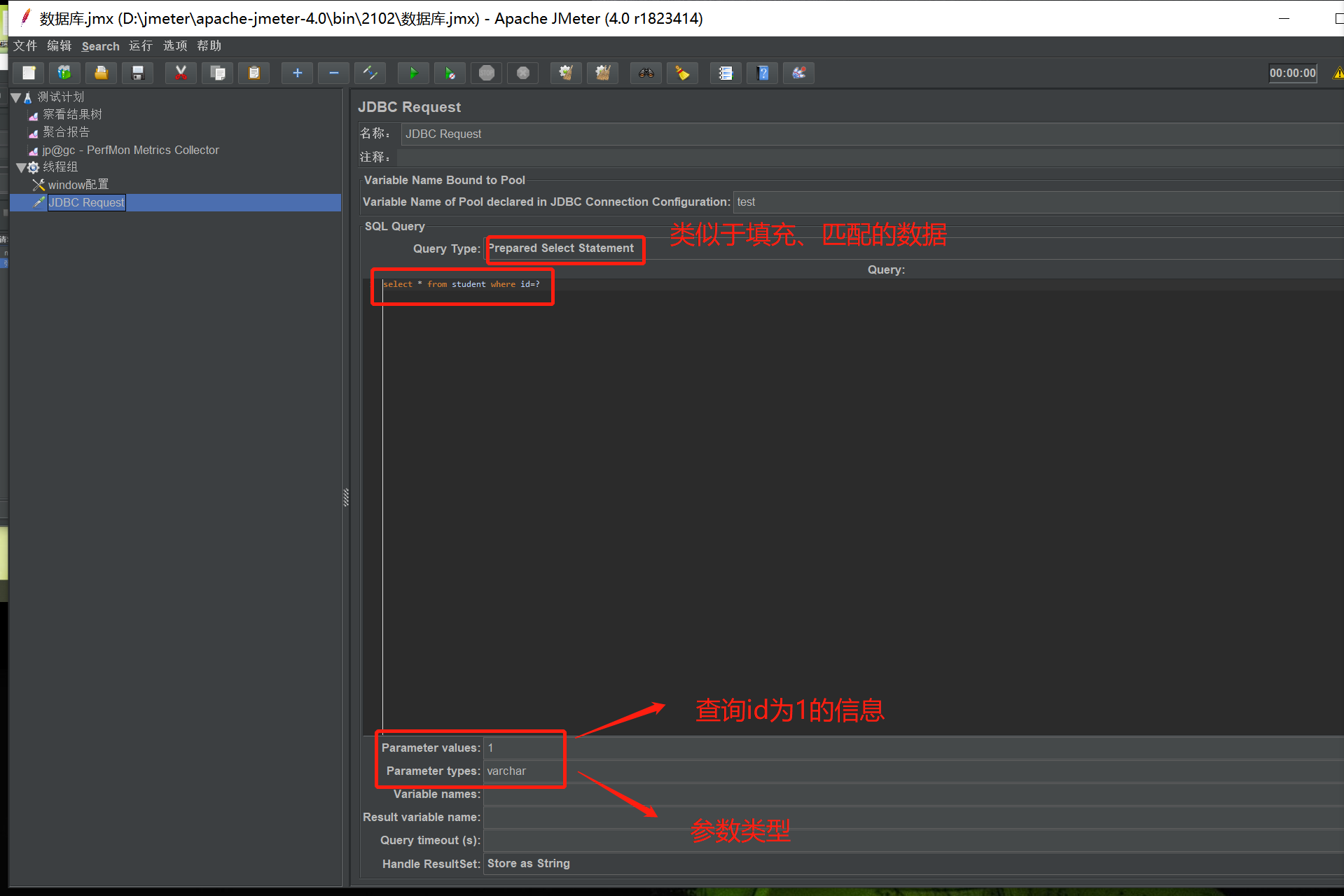The height and width of the screenshot is (896, 1344).
Task: Click the Toggle enable/disable icon
Action: point(370,73)
